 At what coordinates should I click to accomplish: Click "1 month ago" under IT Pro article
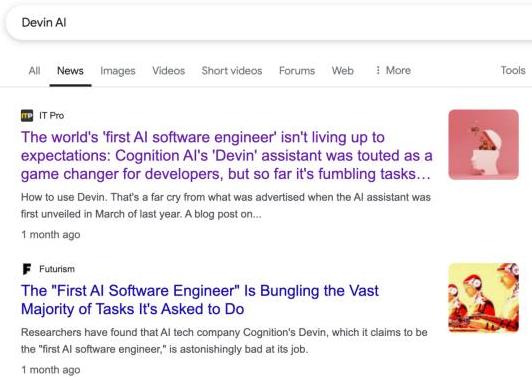pos(51,234)
